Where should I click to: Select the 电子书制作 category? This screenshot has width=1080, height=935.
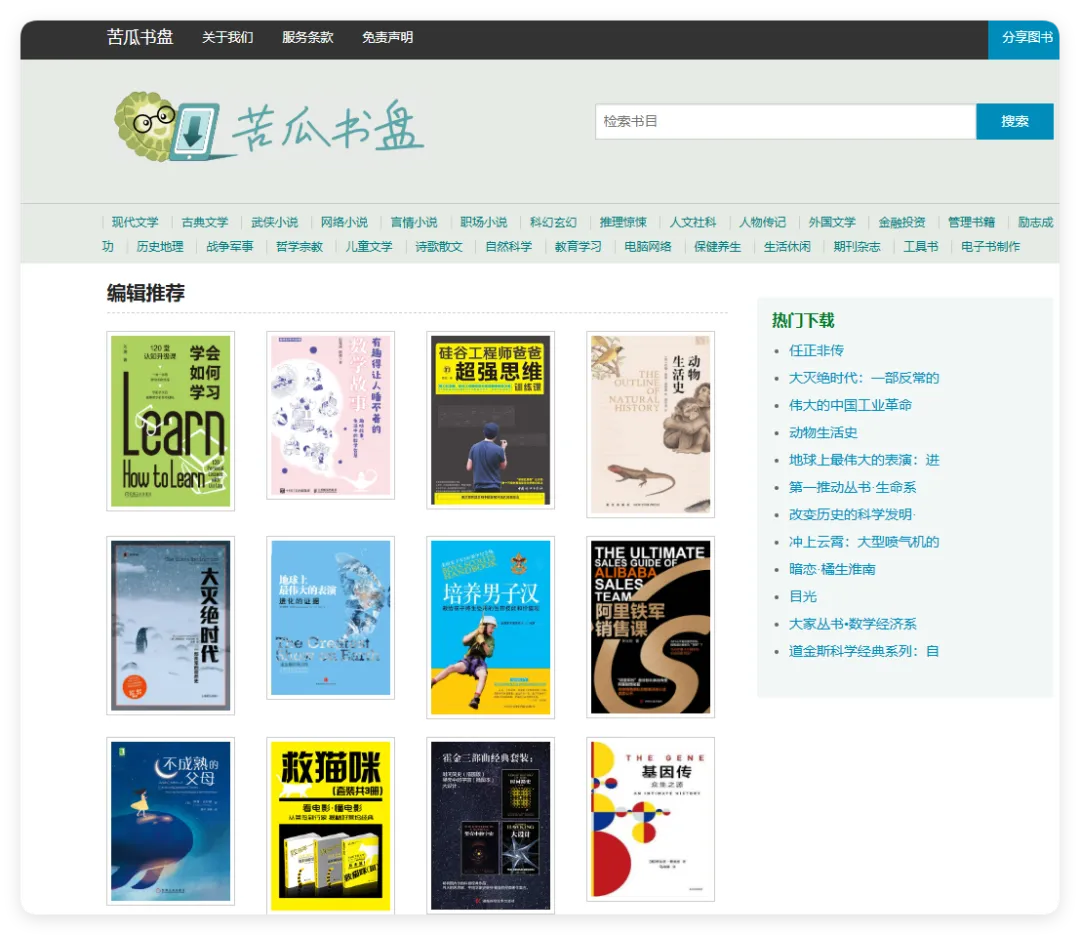pyautogui.click(x=990, y=246)
